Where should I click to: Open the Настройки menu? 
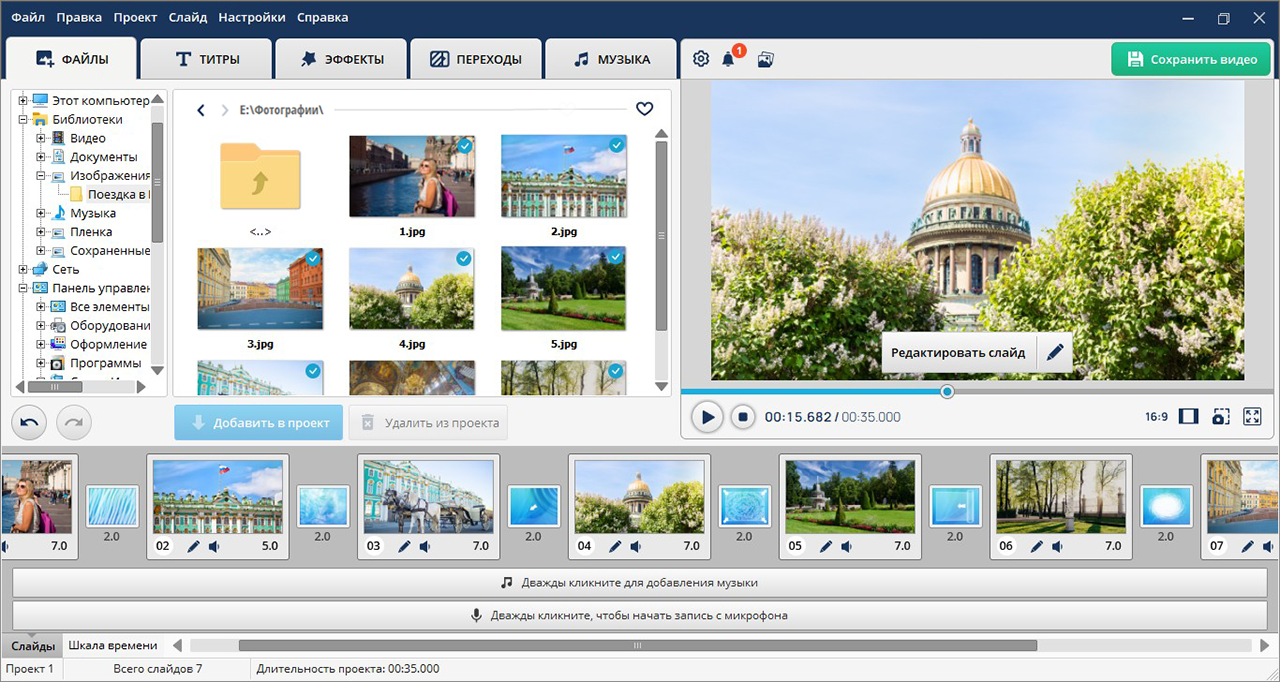point(252,17)
